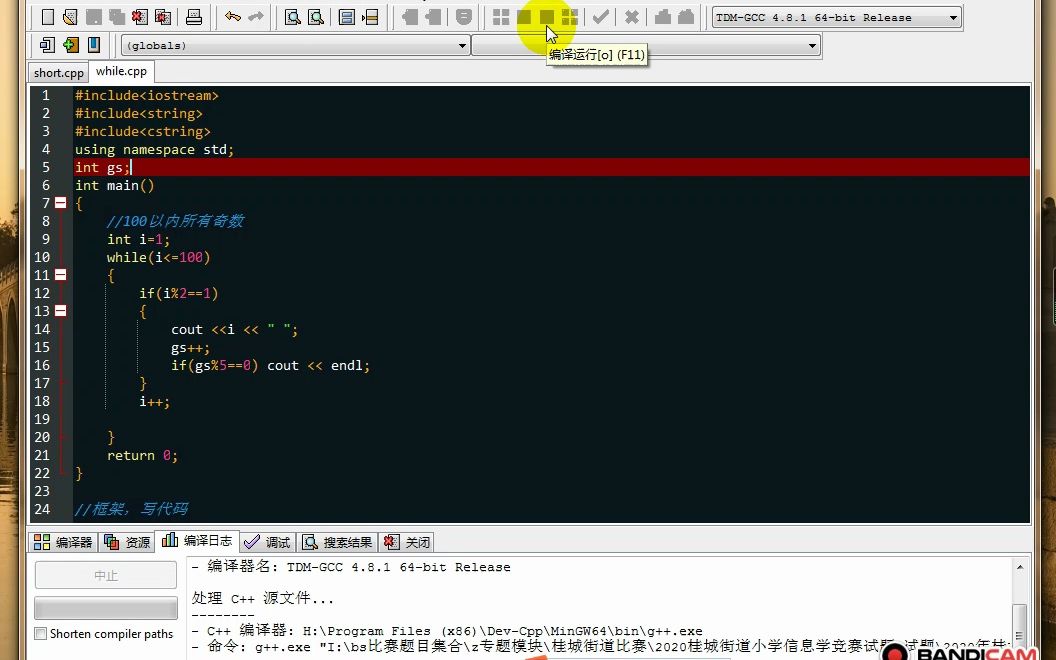Open the 搜索结果 bottom tab
The height and width of the screenshot is (660, 1056).
[337, 542]
